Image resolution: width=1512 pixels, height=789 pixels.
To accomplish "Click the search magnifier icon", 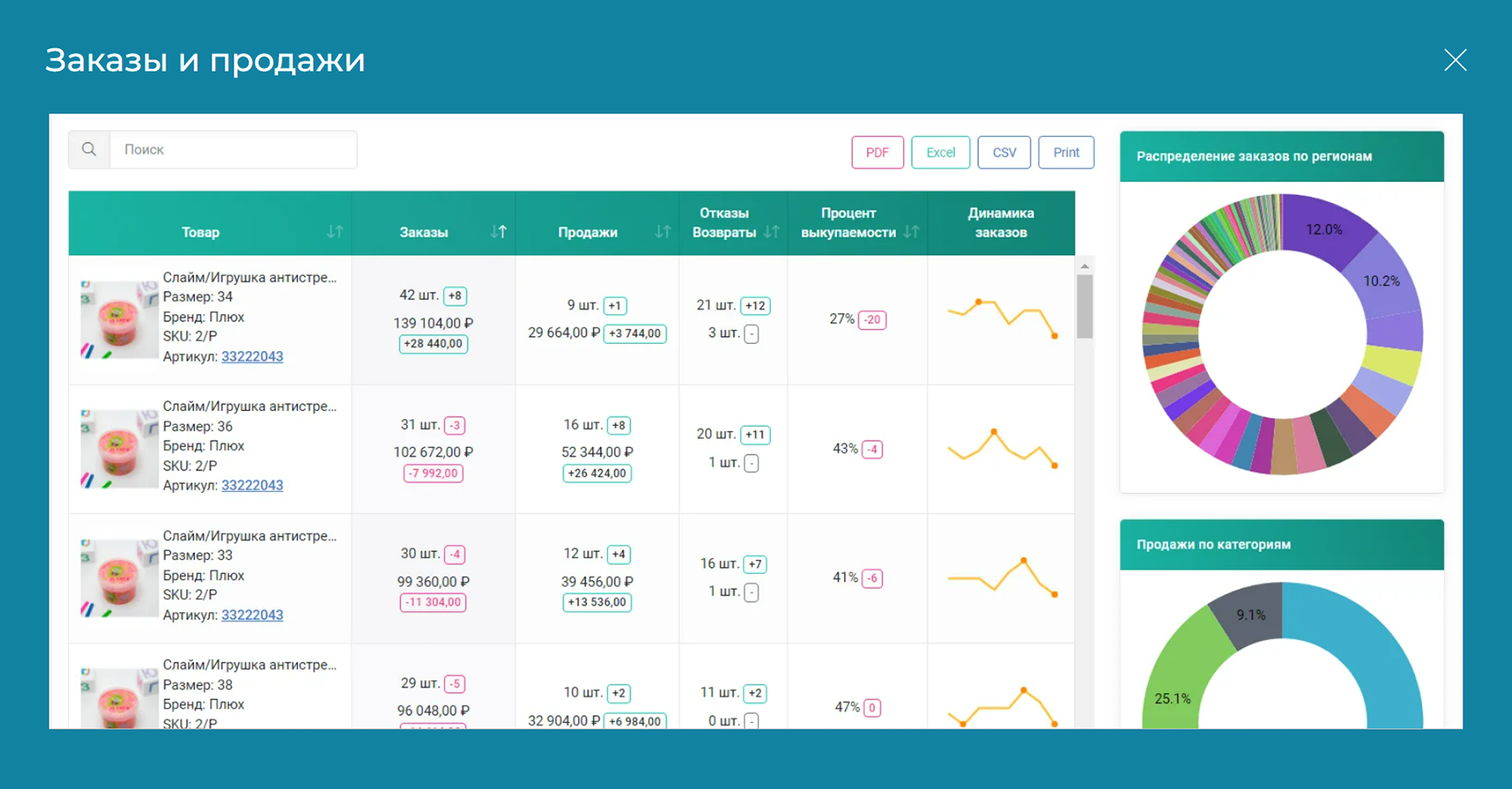I will tap(89, 150).
